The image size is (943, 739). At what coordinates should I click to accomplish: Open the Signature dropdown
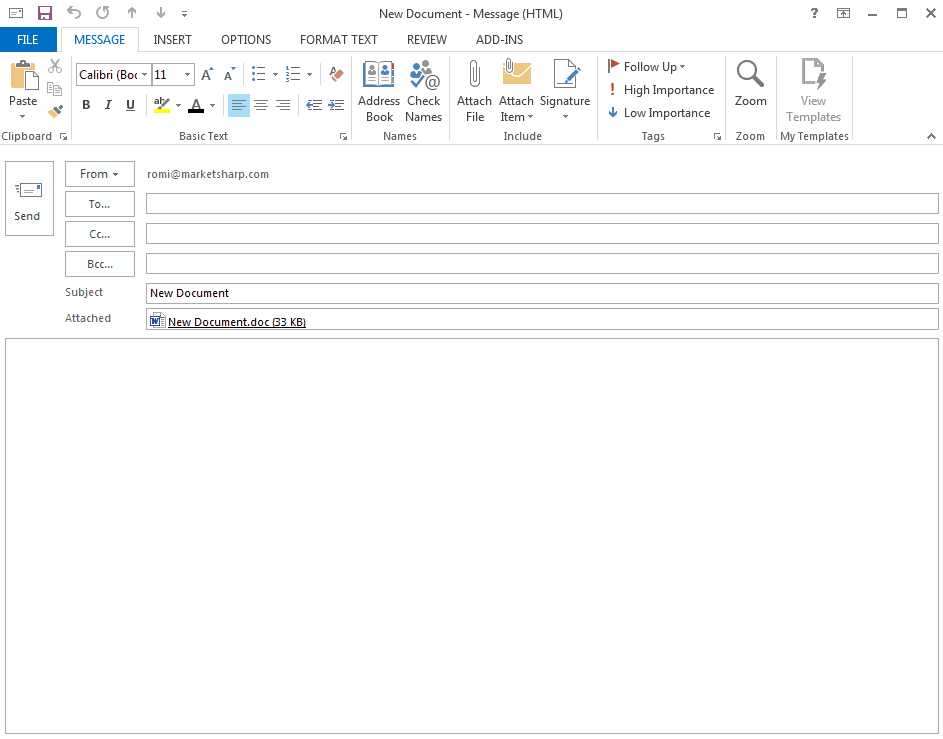coord(565,91)
